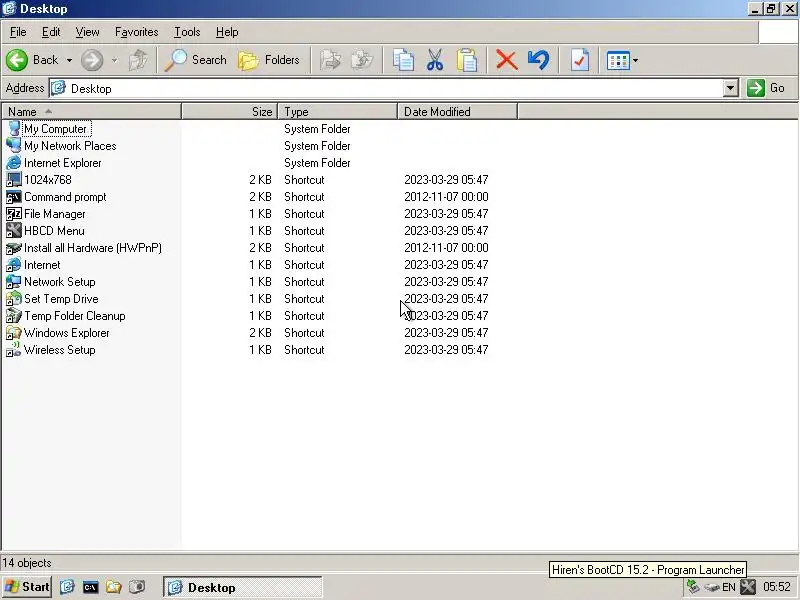Click the EN language indicator
Viewport: 800px width, 600px height.
coord(729,587)
